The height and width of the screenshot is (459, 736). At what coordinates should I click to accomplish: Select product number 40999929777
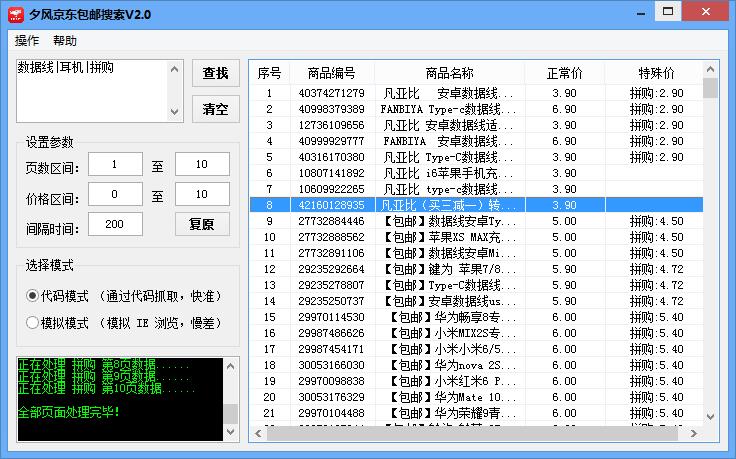(x=331, y=141)
